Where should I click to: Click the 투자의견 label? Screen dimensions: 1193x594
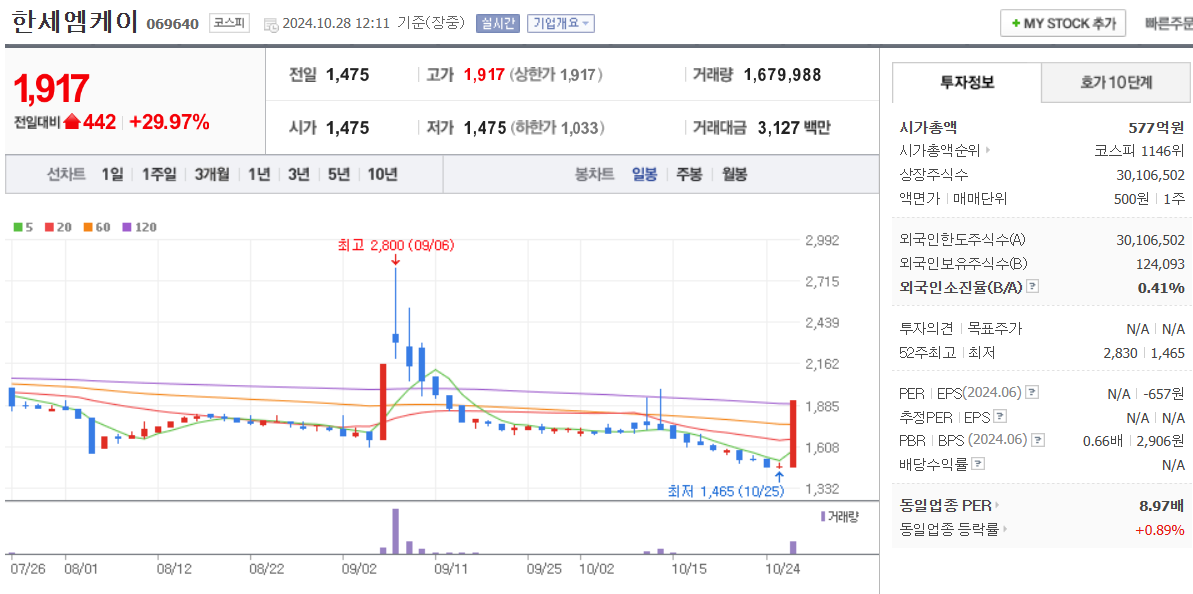click(926, 329)
